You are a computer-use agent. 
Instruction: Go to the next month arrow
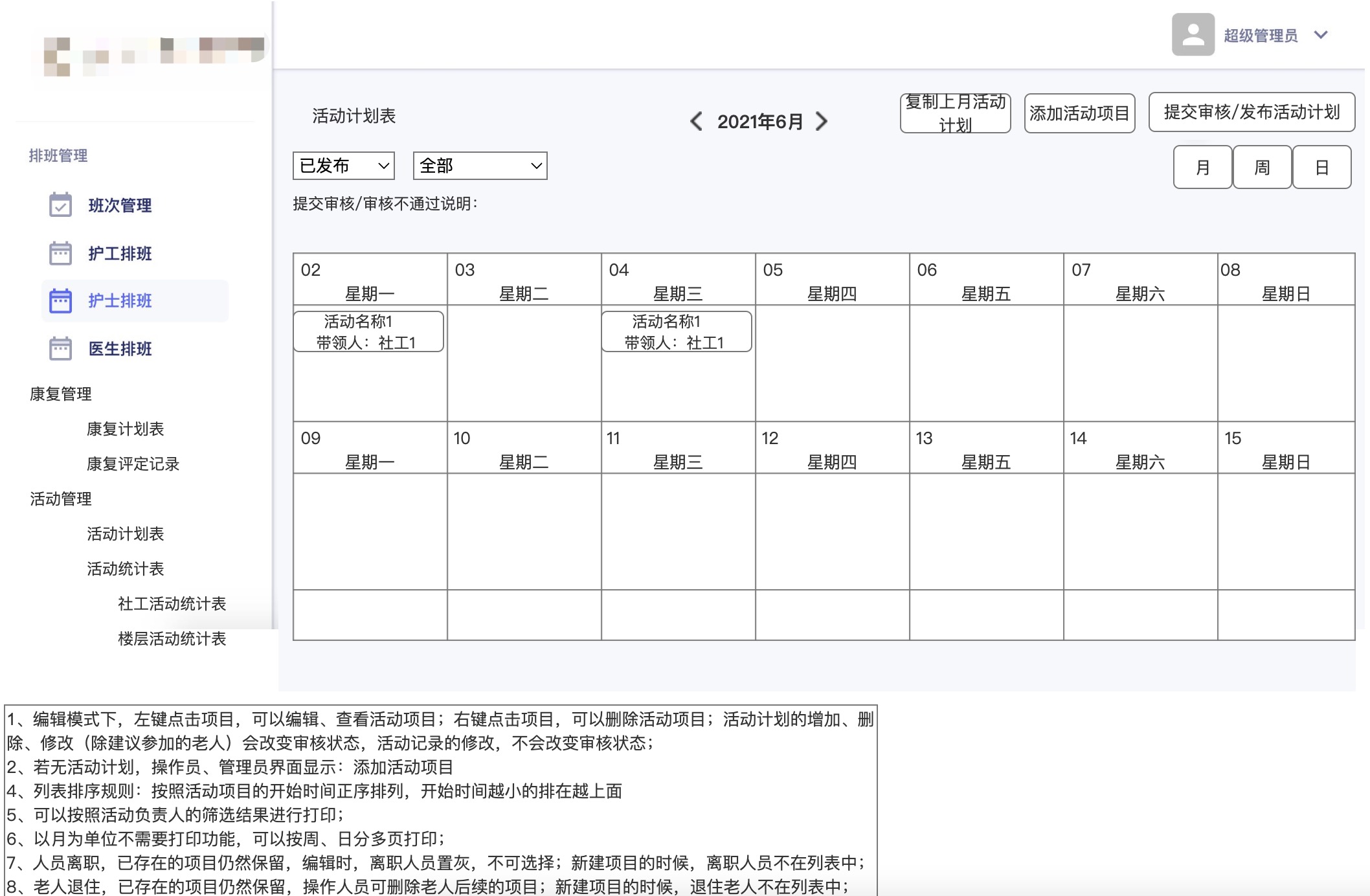822,121
